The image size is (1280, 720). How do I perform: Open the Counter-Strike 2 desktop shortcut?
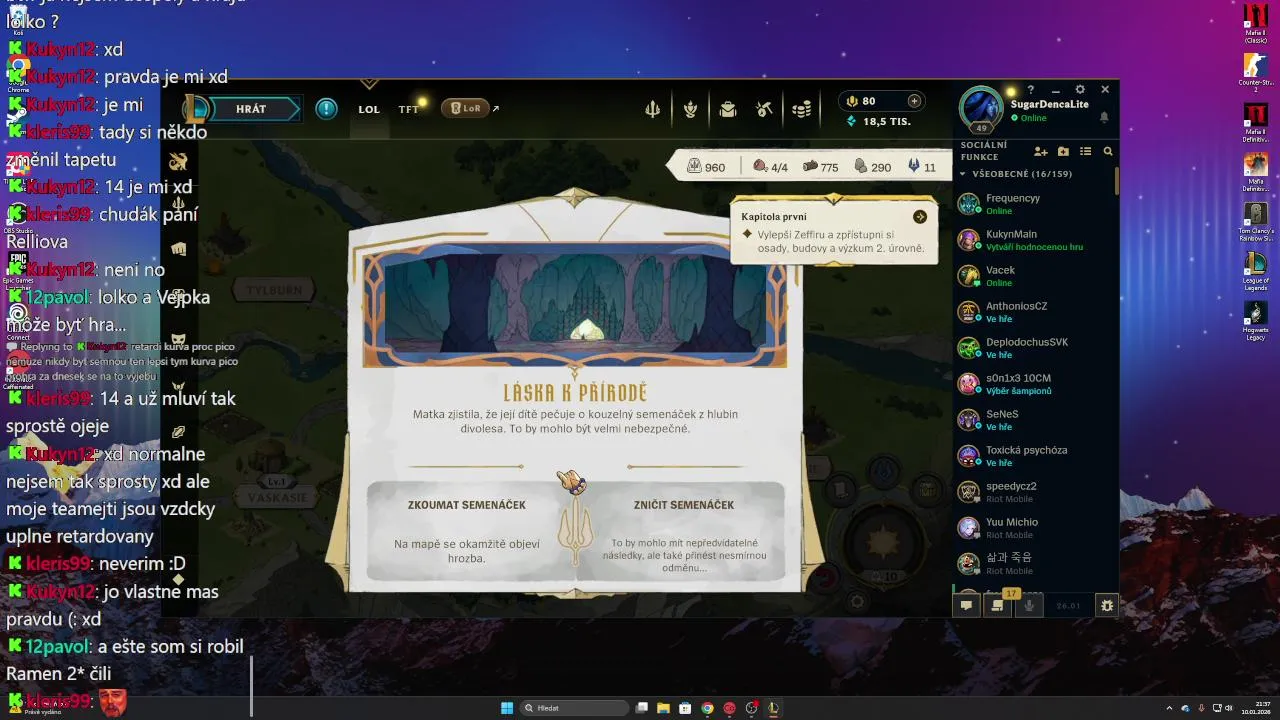click(1256, 72)
